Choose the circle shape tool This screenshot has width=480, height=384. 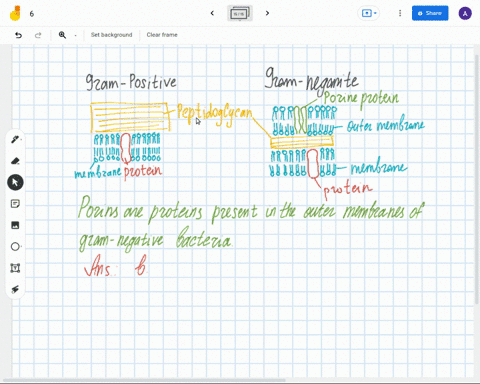(x=15, y=246)
